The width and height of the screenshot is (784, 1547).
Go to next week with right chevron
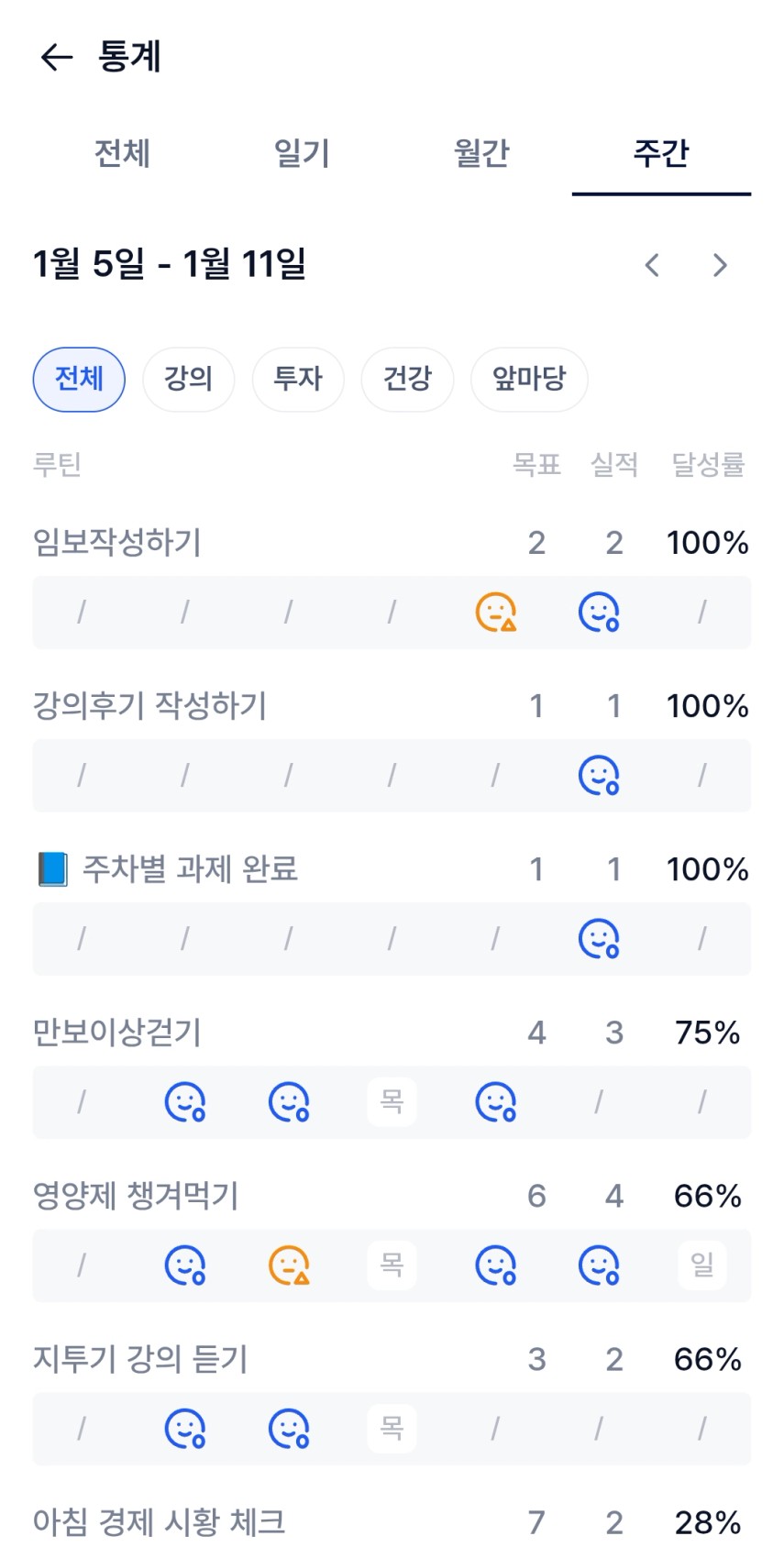pyautogui.click(x=720, y=265)
